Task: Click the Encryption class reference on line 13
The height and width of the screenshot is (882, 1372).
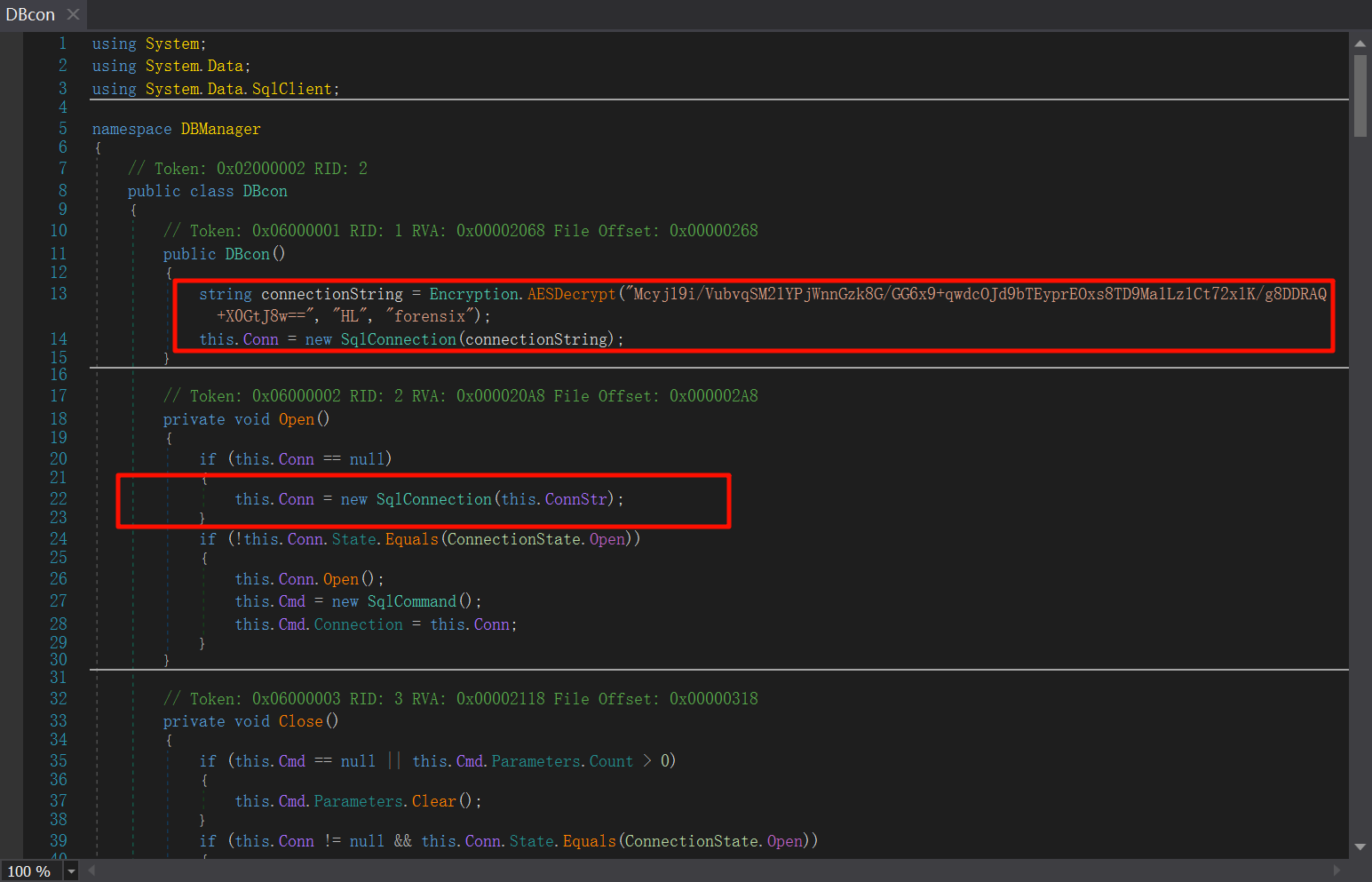Action: (474, 294)
